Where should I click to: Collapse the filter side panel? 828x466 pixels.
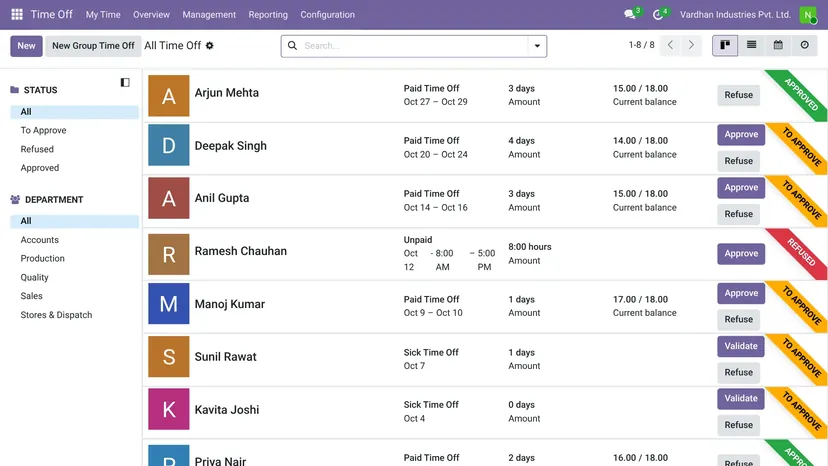[125, 82]
